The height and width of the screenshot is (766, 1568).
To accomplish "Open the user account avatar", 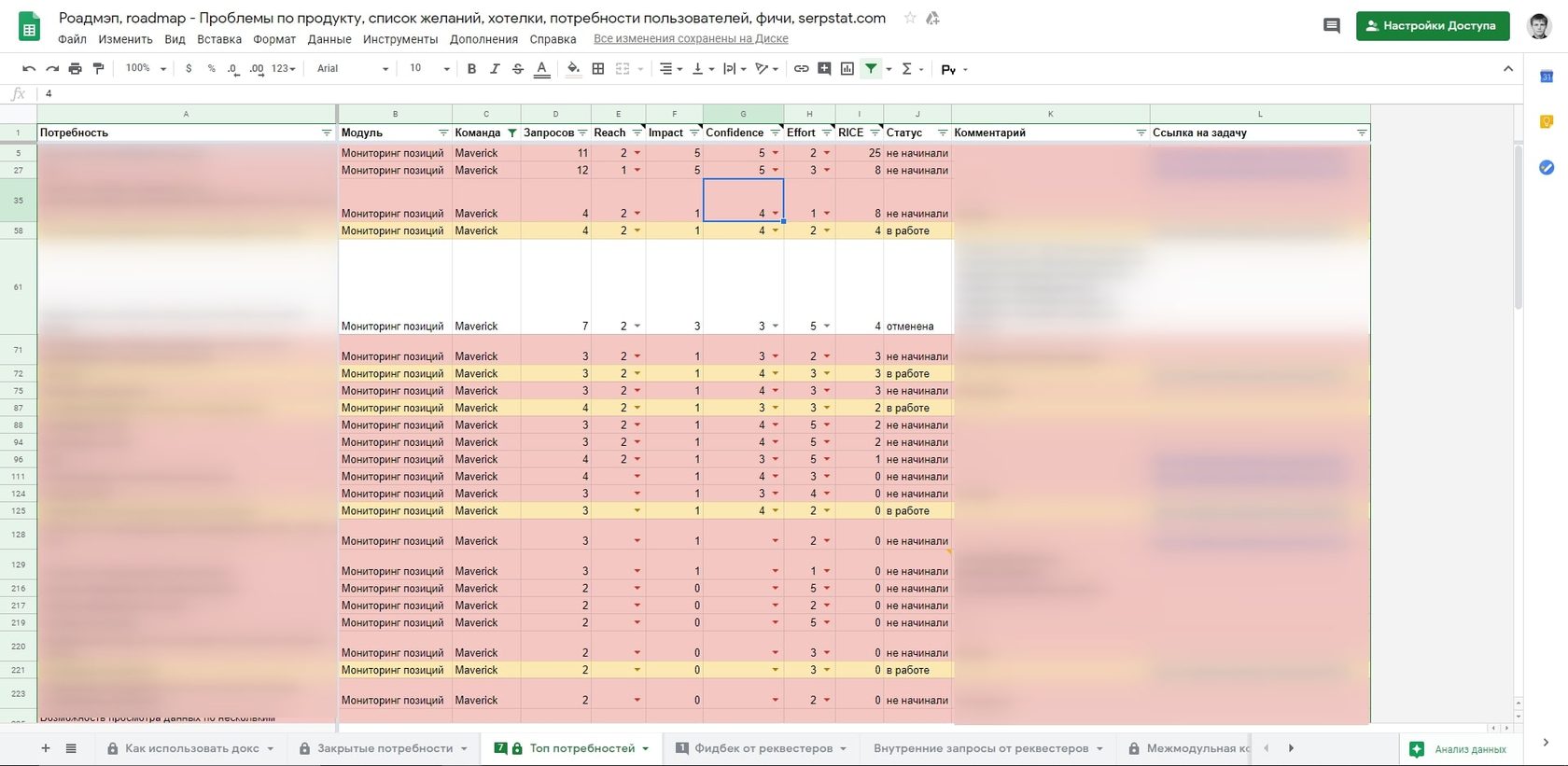I will (1539, 26).
